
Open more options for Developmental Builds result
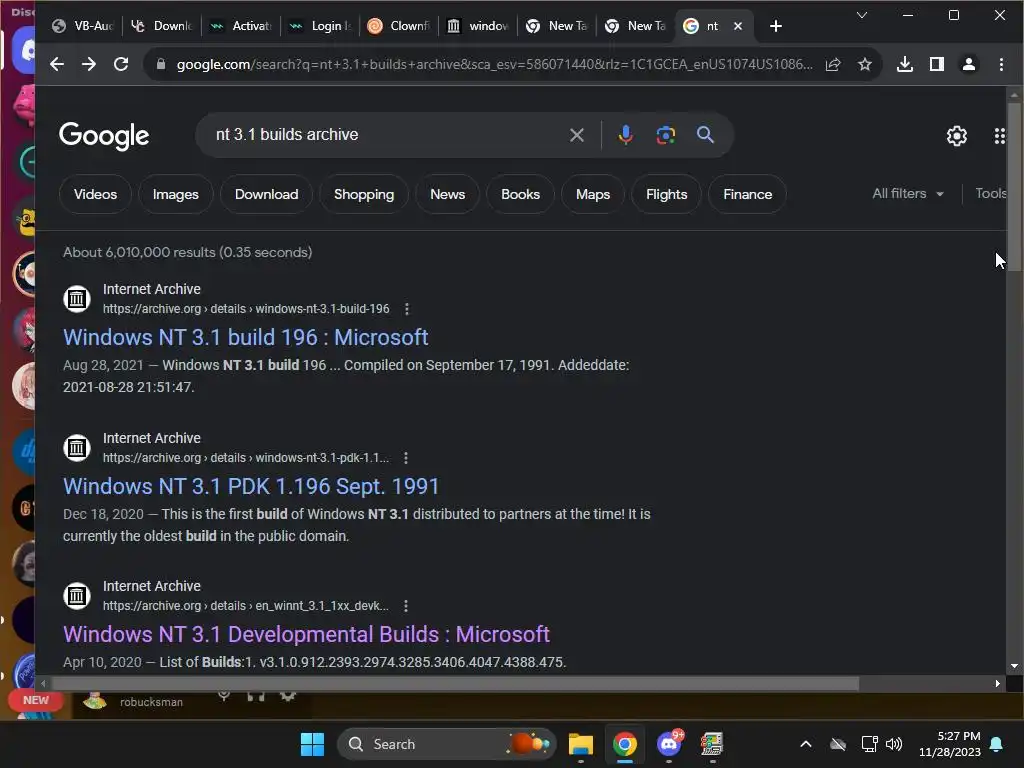(406, 606)
